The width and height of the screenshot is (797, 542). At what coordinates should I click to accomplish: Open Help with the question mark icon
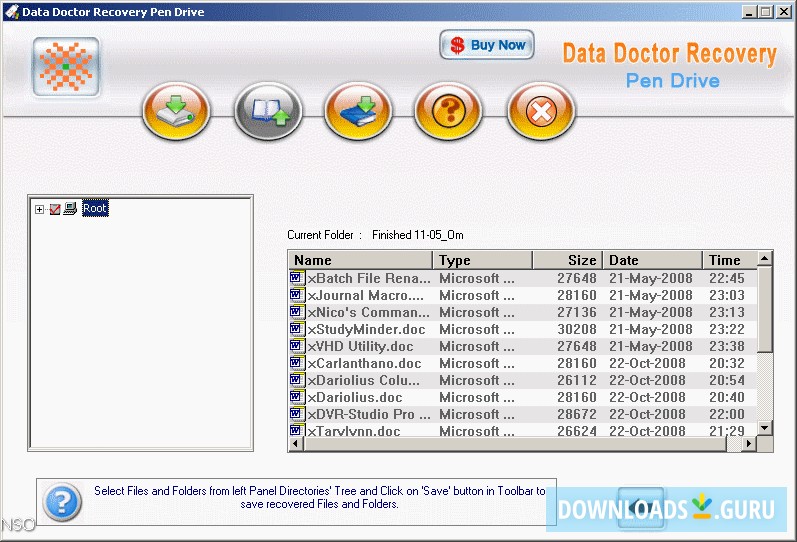point(448,110)
